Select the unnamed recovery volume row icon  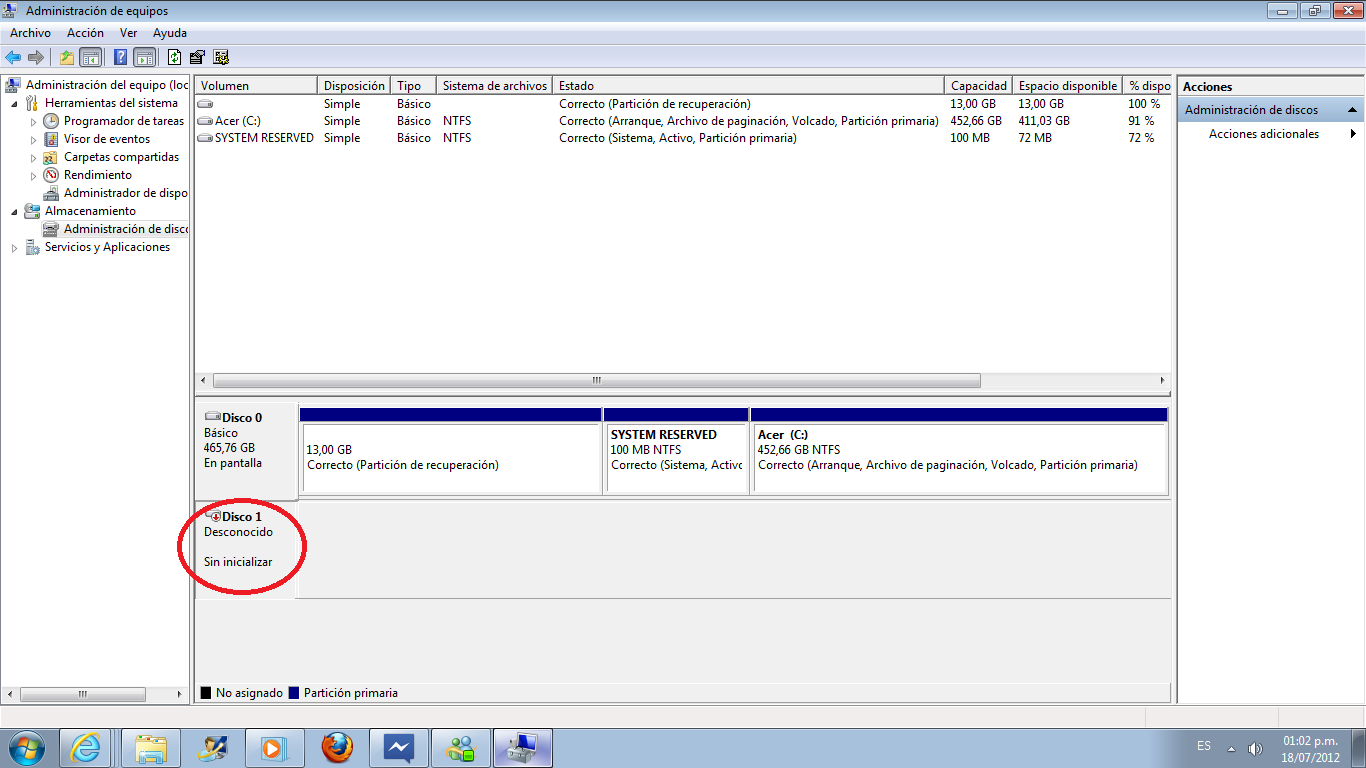coord(205,104)
